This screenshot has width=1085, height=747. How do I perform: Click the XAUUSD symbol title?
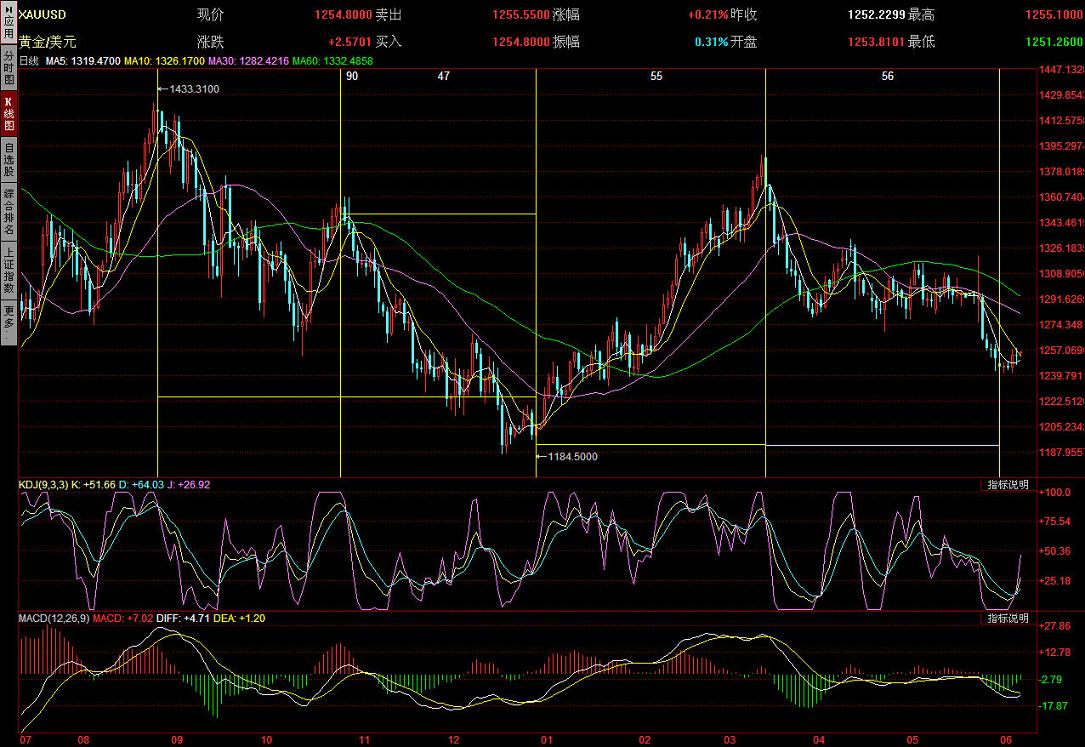[x=42, y=16]
